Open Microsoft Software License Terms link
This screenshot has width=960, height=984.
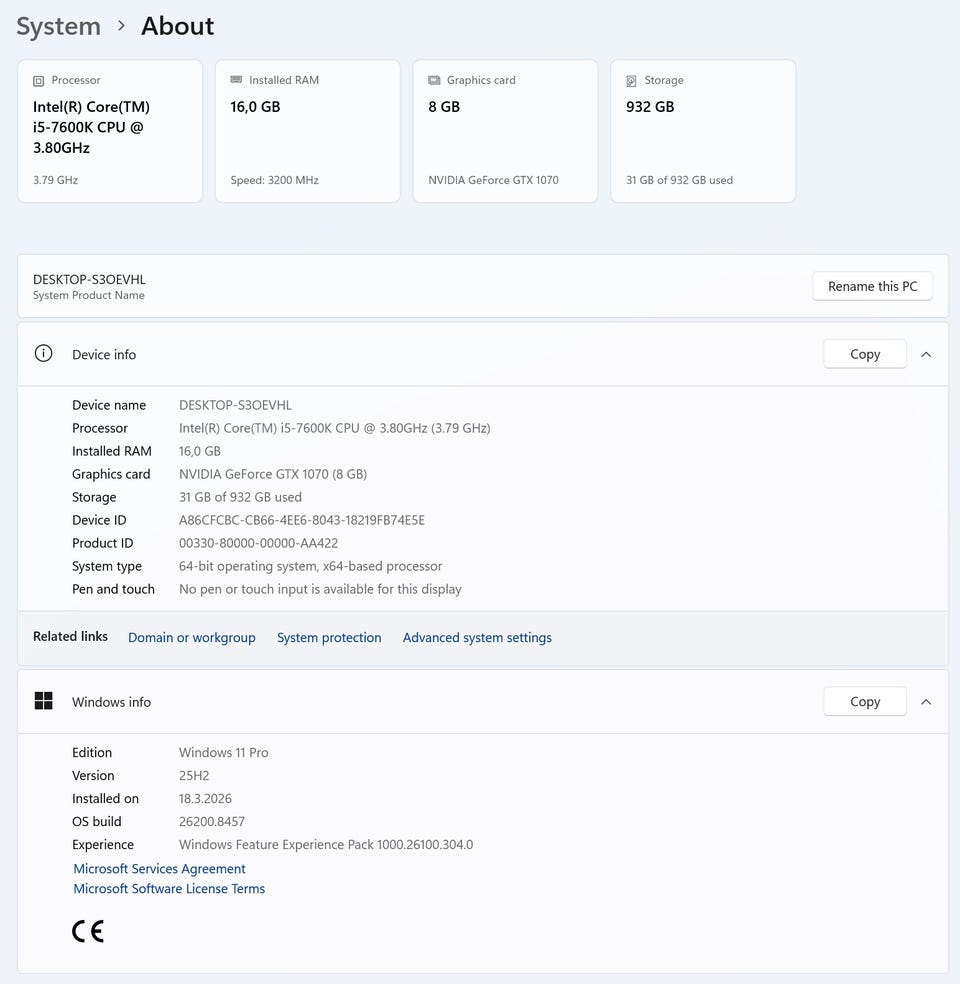169,889
